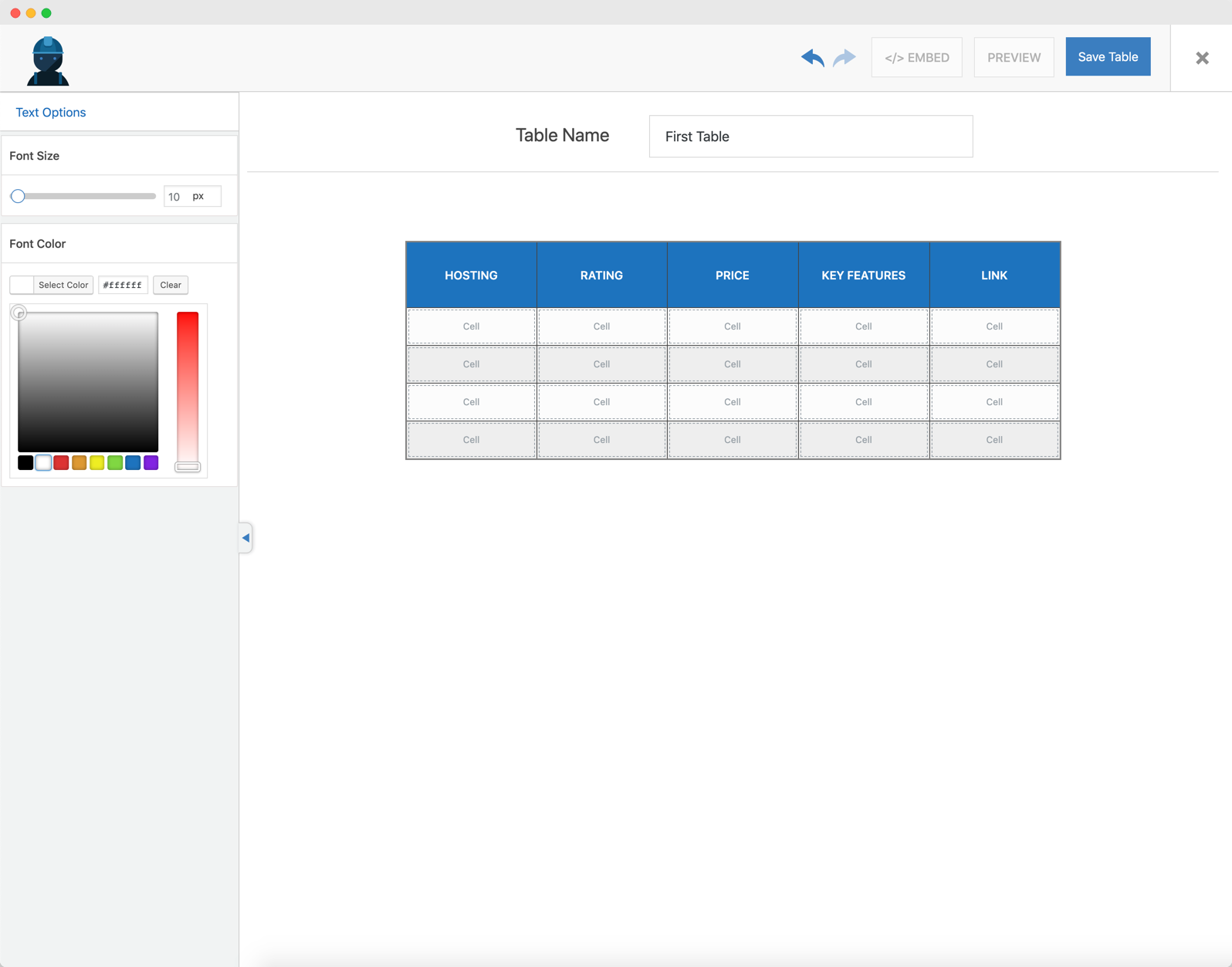Image resolution: width=1232 pixels, height=967 pixels.
Task: Click the builder mascot logo
Action: pos(48,61)
